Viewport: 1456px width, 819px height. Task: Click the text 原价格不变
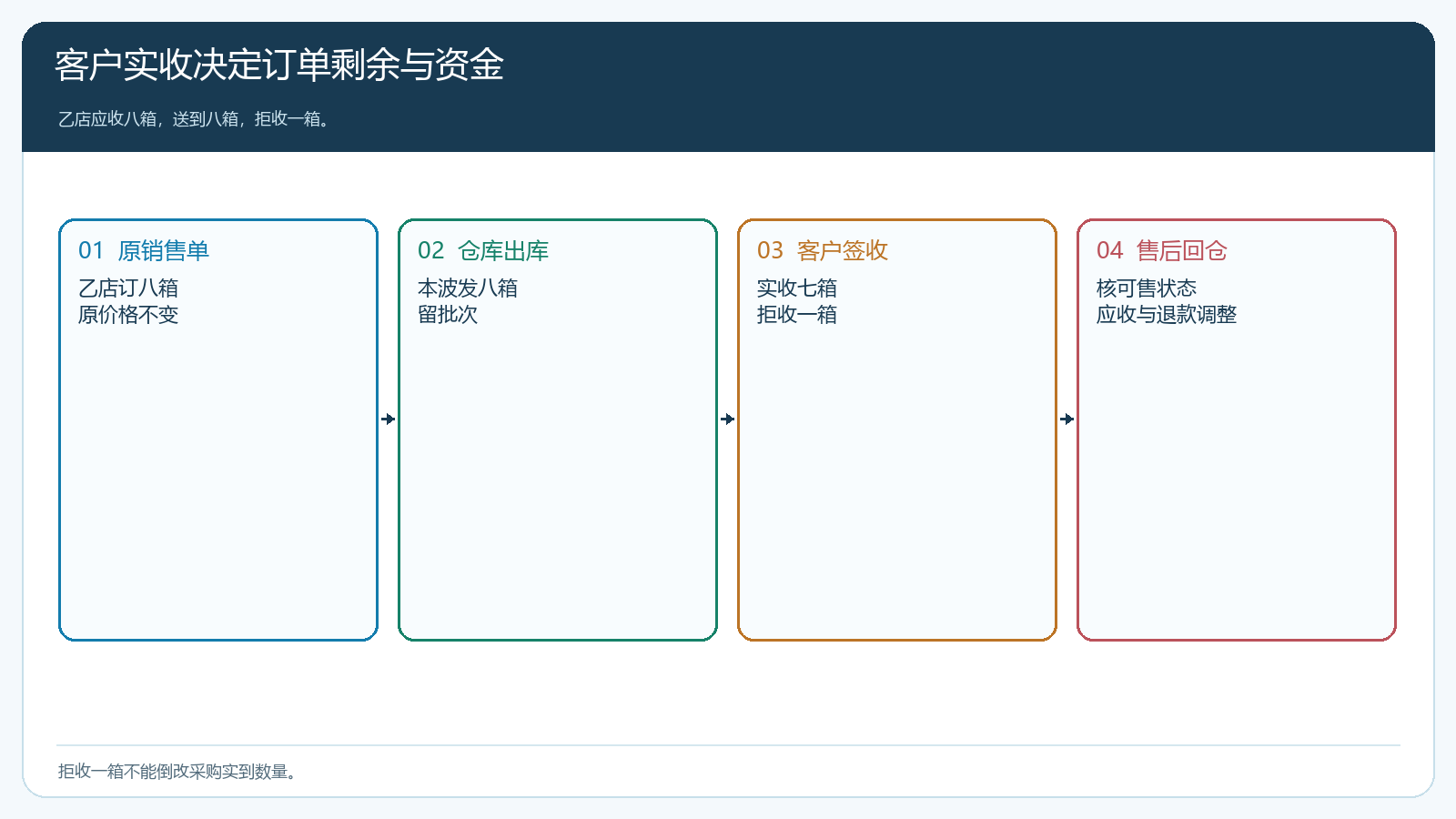(128, 315)
